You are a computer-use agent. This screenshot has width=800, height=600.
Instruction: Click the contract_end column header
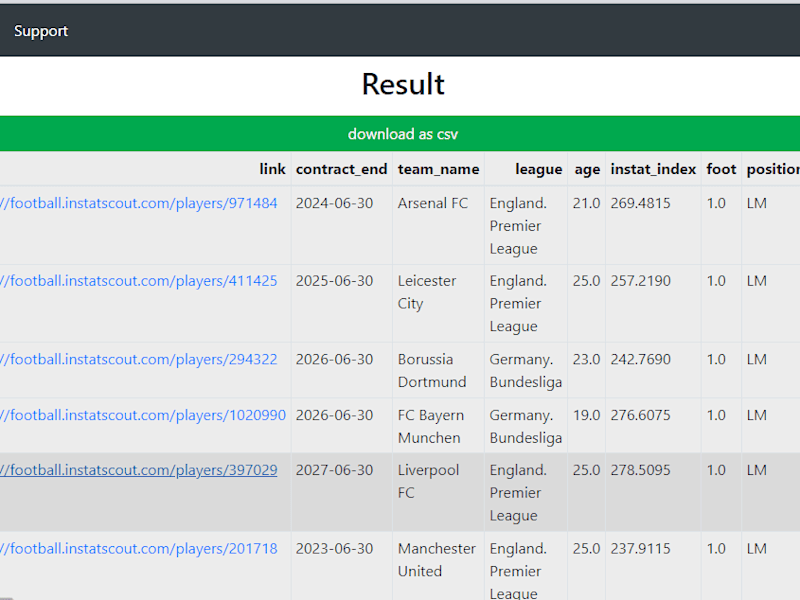click(341, 169)
